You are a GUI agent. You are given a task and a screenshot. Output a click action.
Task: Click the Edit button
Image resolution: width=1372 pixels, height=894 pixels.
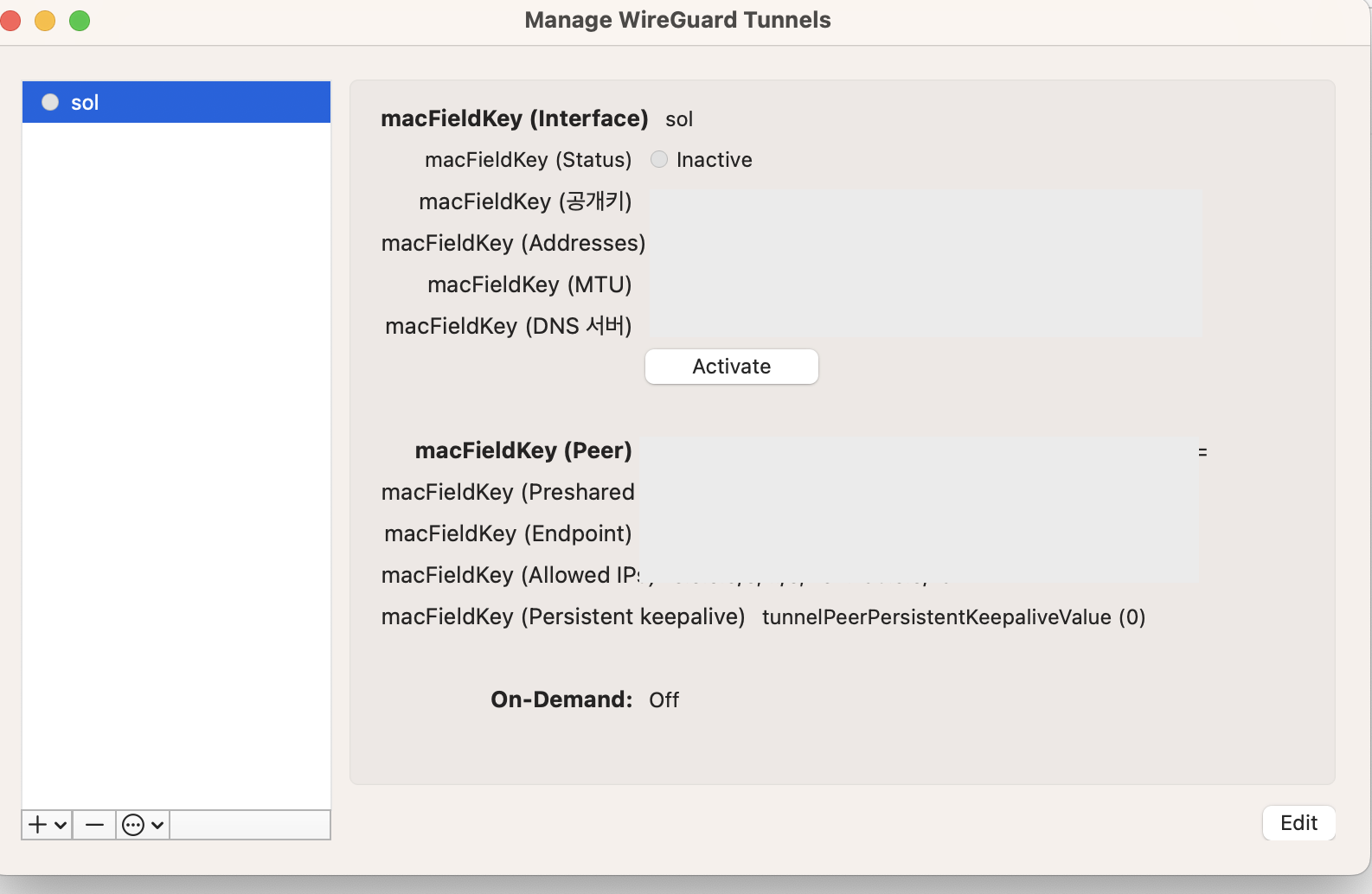[x=1299, y=823]
